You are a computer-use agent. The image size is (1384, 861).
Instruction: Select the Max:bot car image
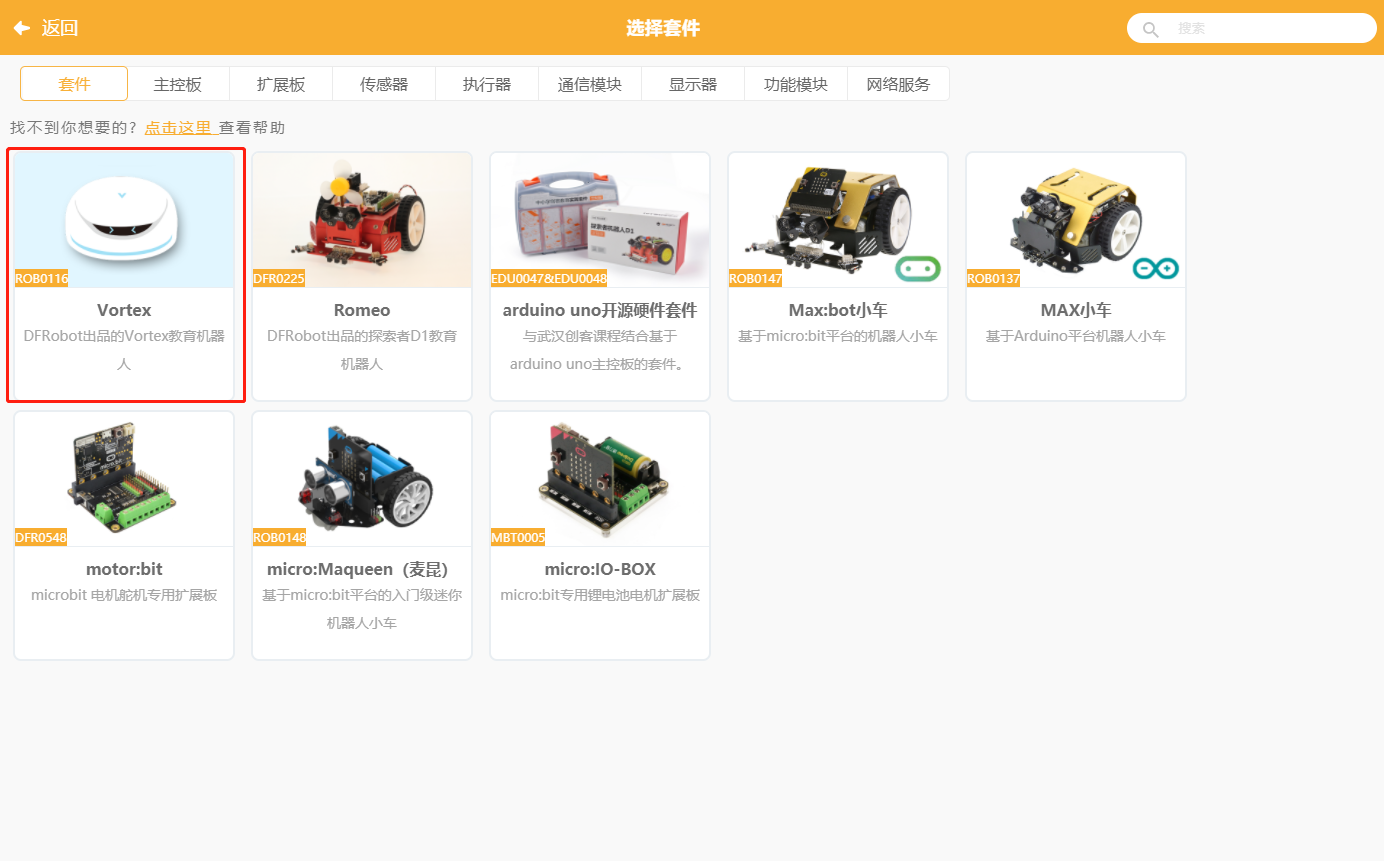[838, 219]
